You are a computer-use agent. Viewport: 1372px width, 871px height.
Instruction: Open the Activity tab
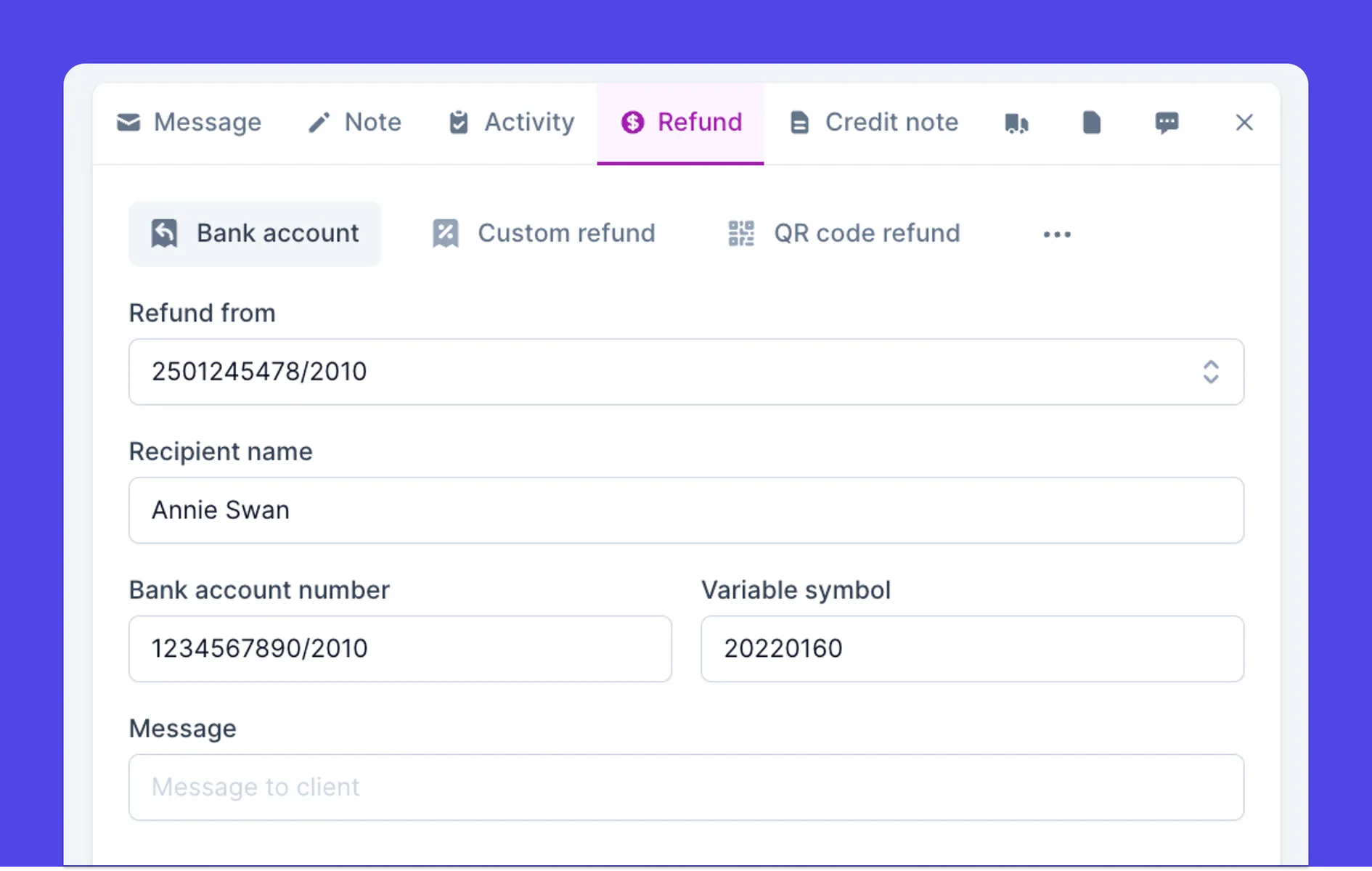510,122
